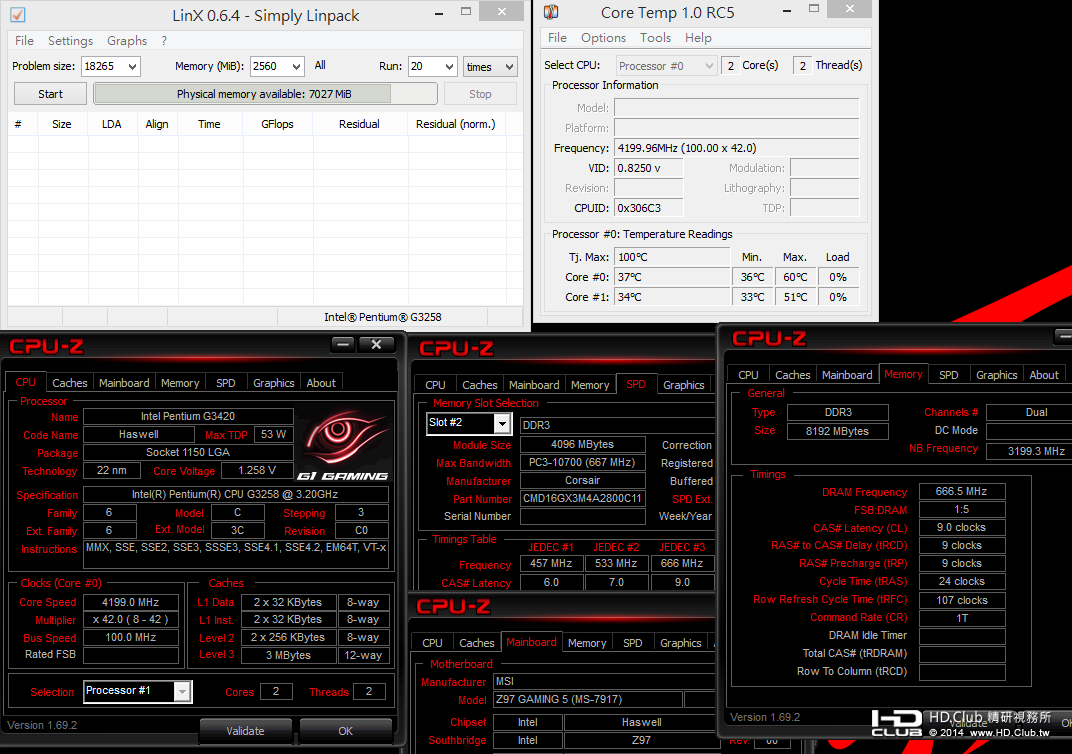
Task: Switch to Caches tab in left CPU-Z window
Action: (x=70, y=383)
